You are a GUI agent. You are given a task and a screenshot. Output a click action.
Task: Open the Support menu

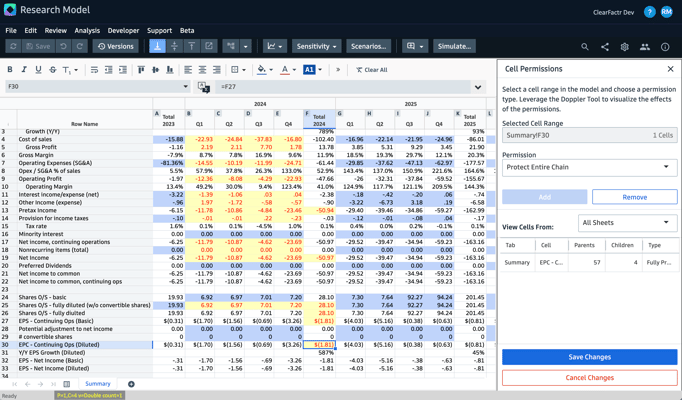(159, 30)
